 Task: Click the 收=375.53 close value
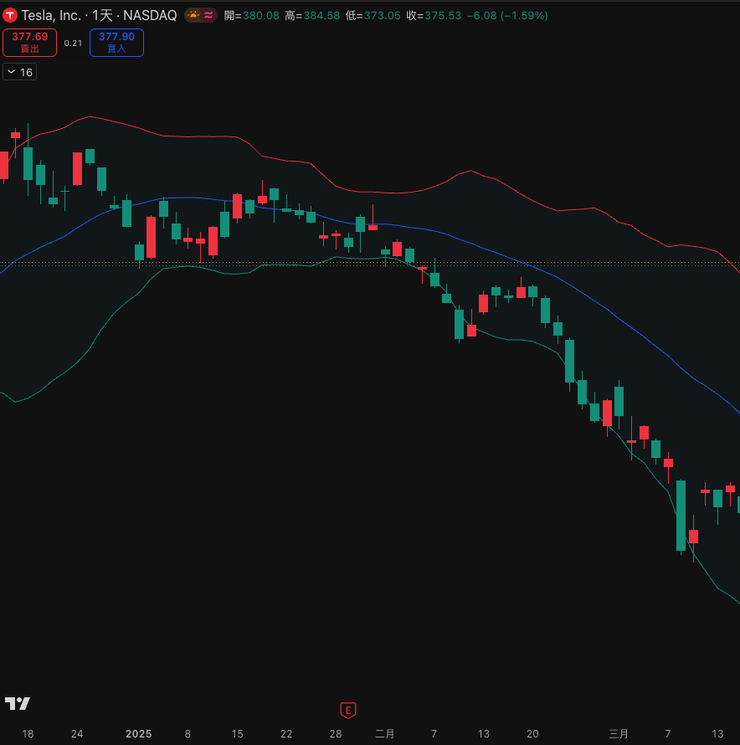point(434,16)
